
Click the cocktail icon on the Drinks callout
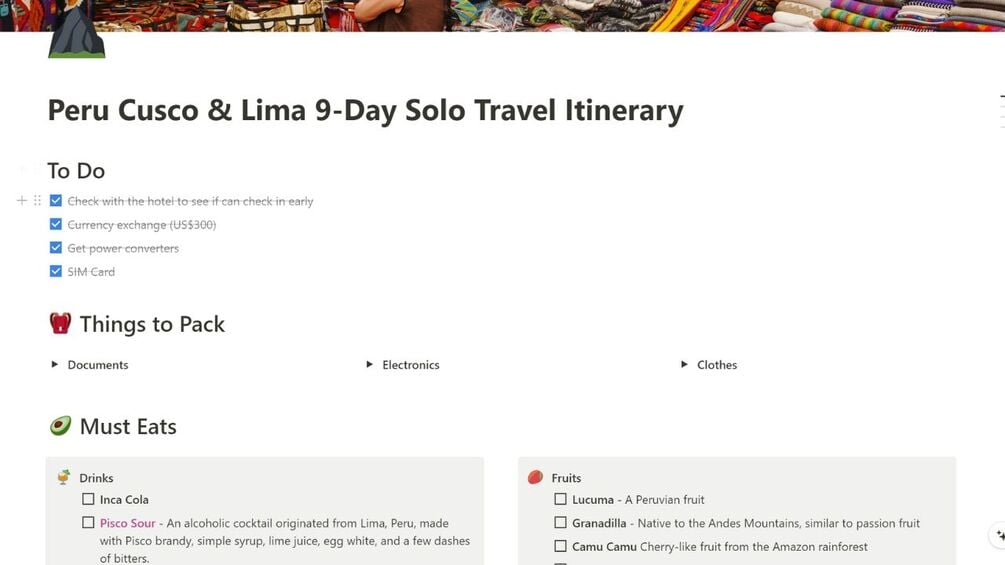pos(64,478)
